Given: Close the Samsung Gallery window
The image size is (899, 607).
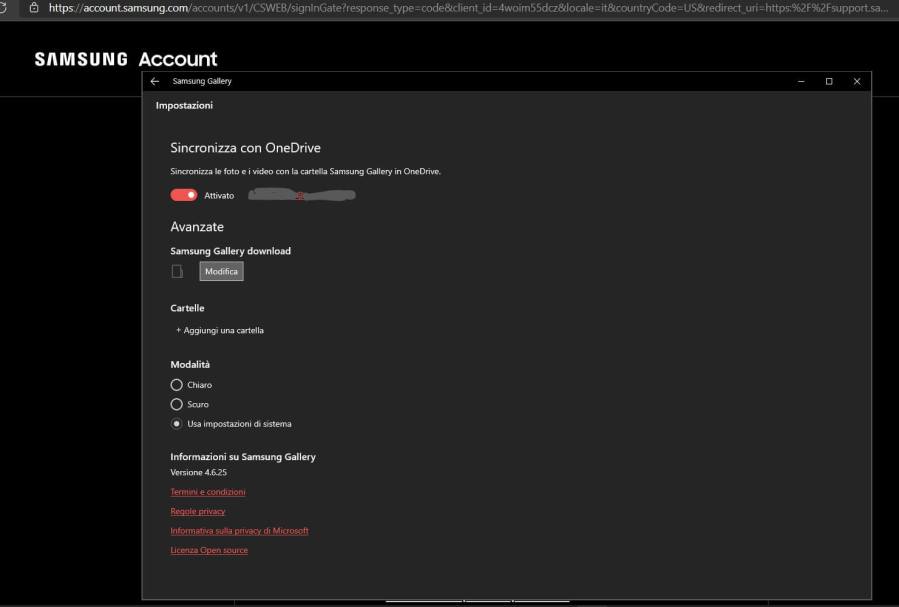Looking at the screenshot, I should click(x=857, y=81).
